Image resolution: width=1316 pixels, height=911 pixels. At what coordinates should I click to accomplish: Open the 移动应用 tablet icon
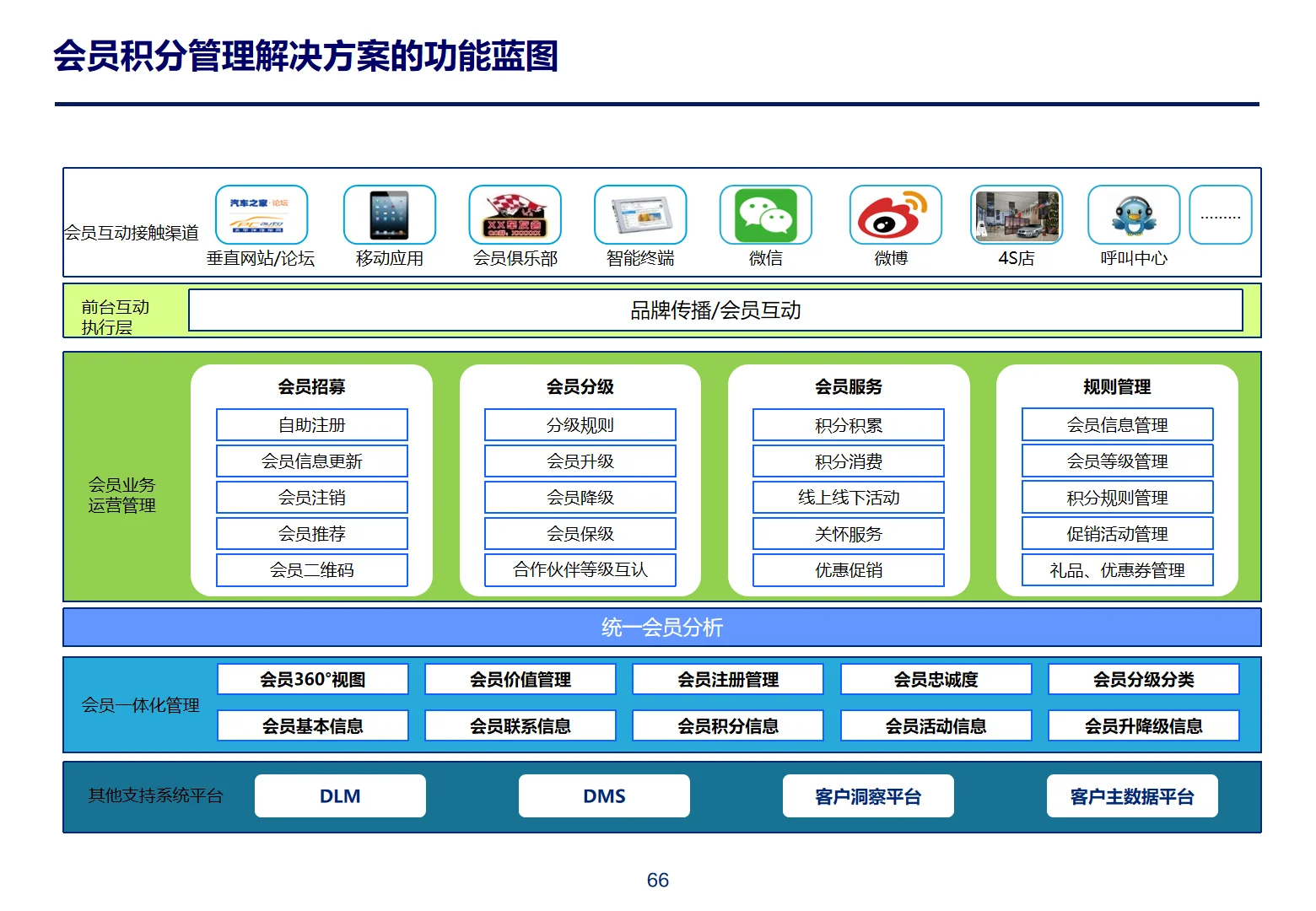pos(389,214)
